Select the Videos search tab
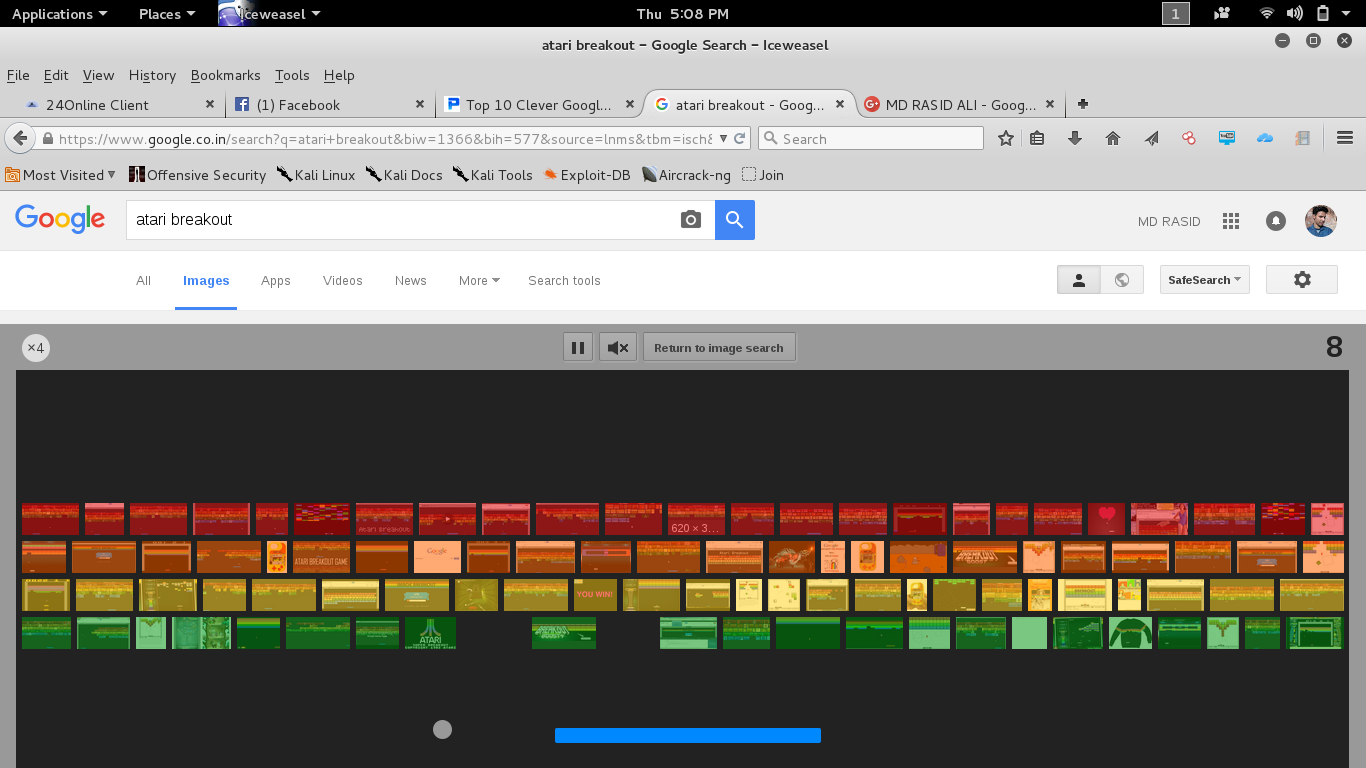Screen dimensions: 1366x768 [343, 281]
